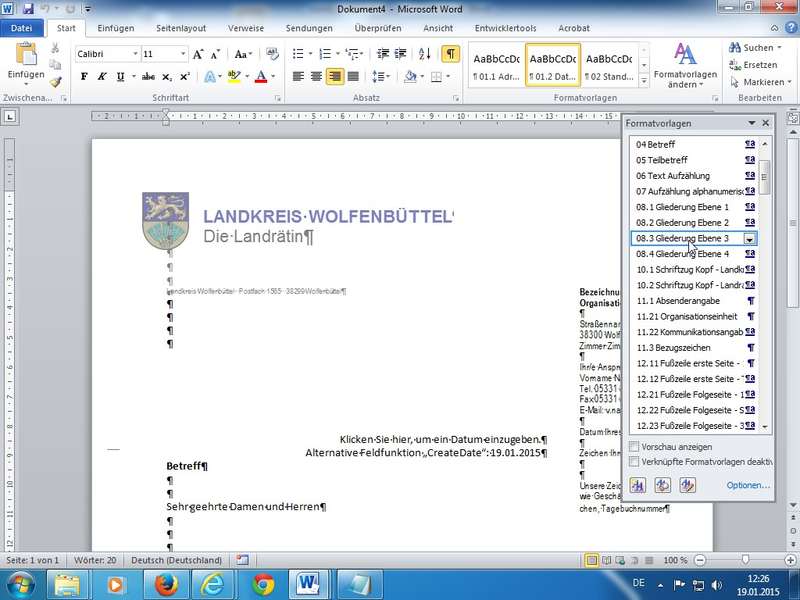Toggle bold formatting F
The height and width of the screenshot is (600, 800).
coord(84,77)
